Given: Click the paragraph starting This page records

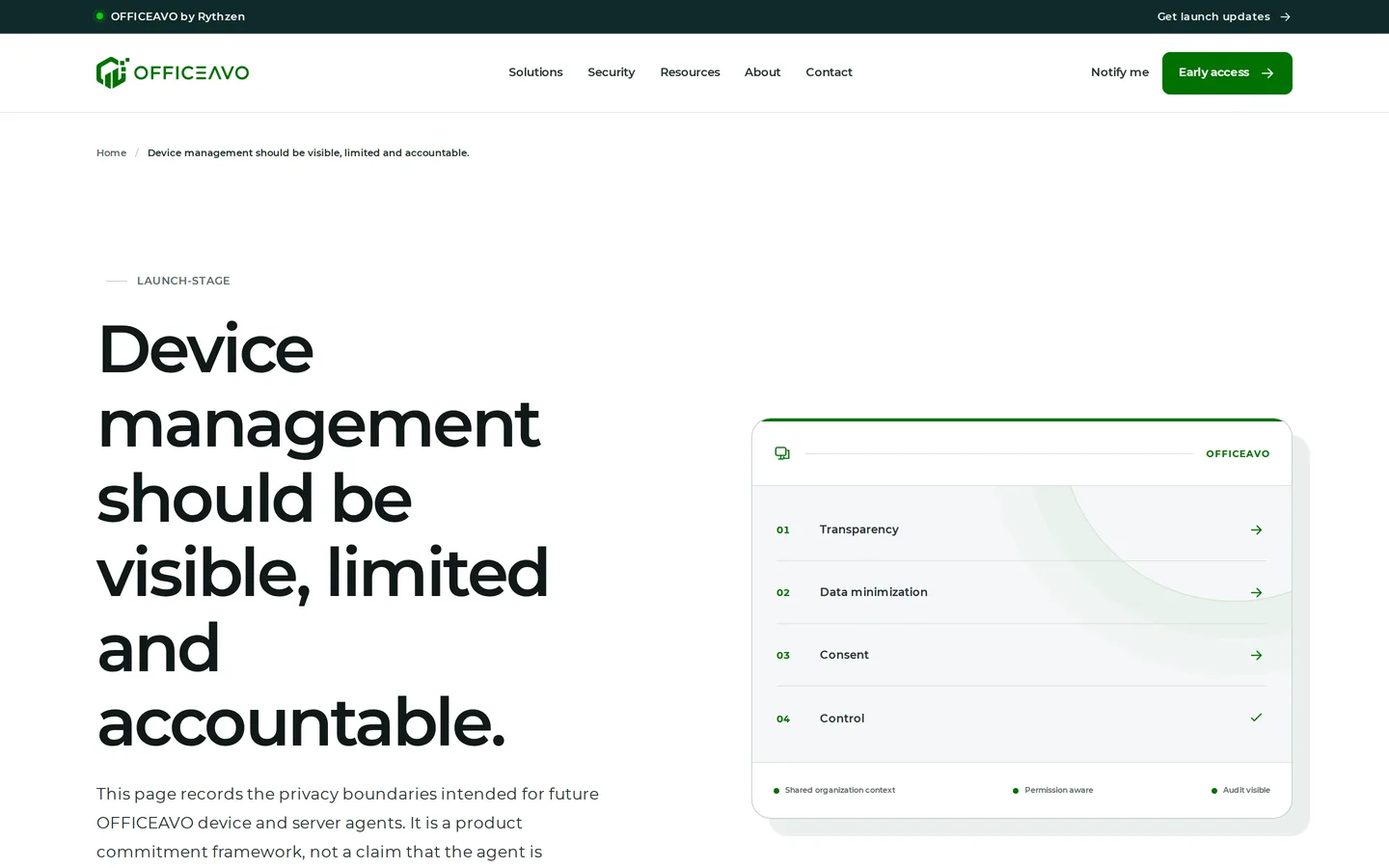Looking at the screenshot, I should tap(347, 823).
